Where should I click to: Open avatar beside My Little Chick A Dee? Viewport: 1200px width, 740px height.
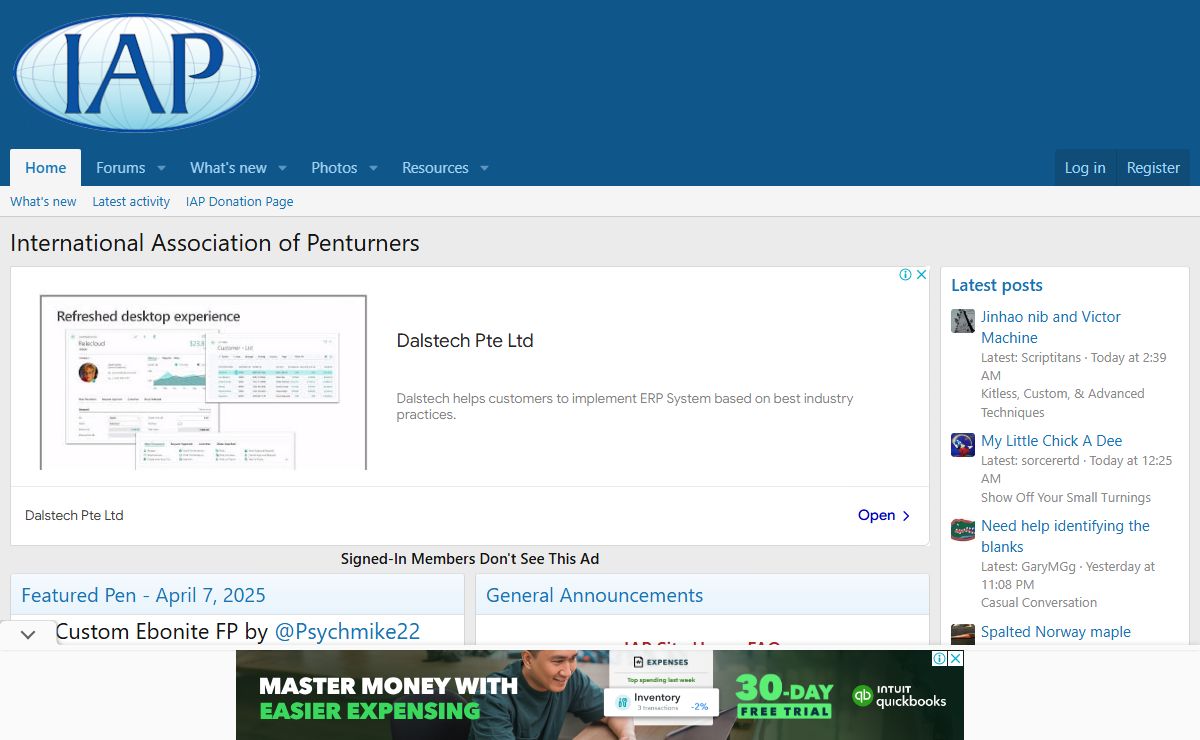click(x=963, y=445)
